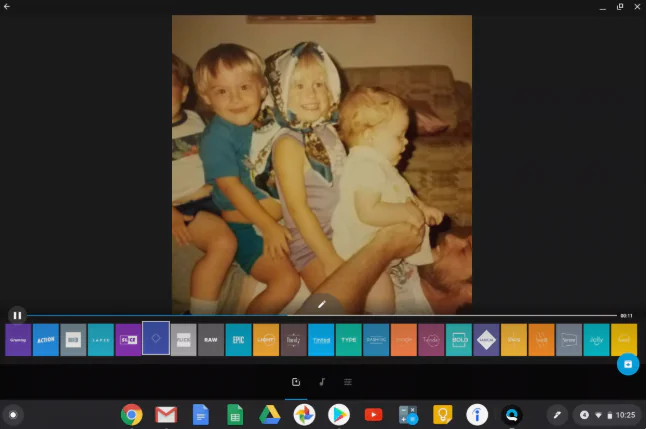This screenshot has width=648, height=429.
Task: Open Google Photos from the shelf
Action: 304,414
